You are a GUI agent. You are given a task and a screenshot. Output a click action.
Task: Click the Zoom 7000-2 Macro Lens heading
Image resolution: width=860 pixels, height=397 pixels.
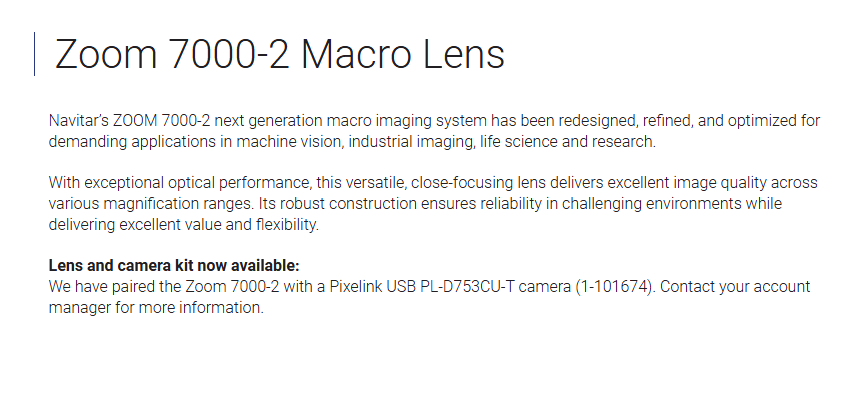point(279,54)
